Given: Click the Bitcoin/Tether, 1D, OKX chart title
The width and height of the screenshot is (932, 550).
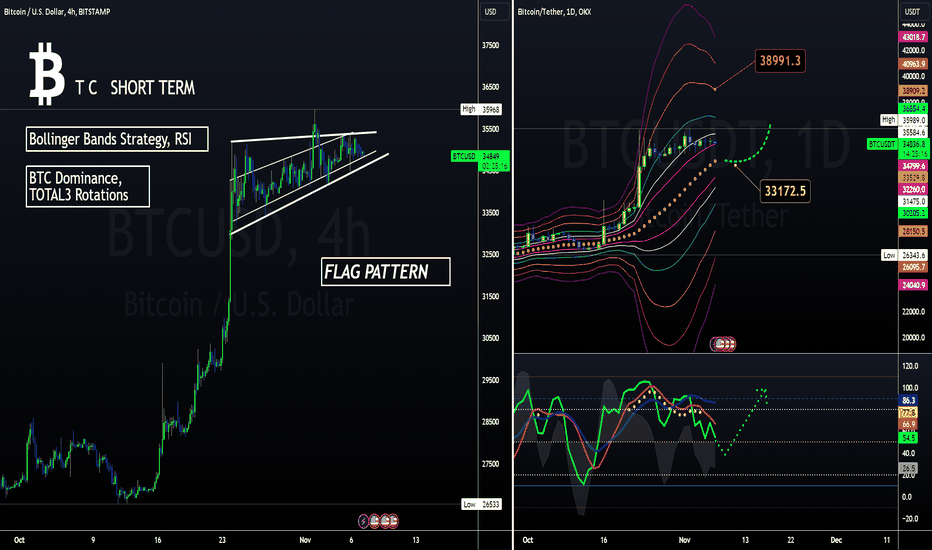Looking at the screenshot, I should coord(554,11).
